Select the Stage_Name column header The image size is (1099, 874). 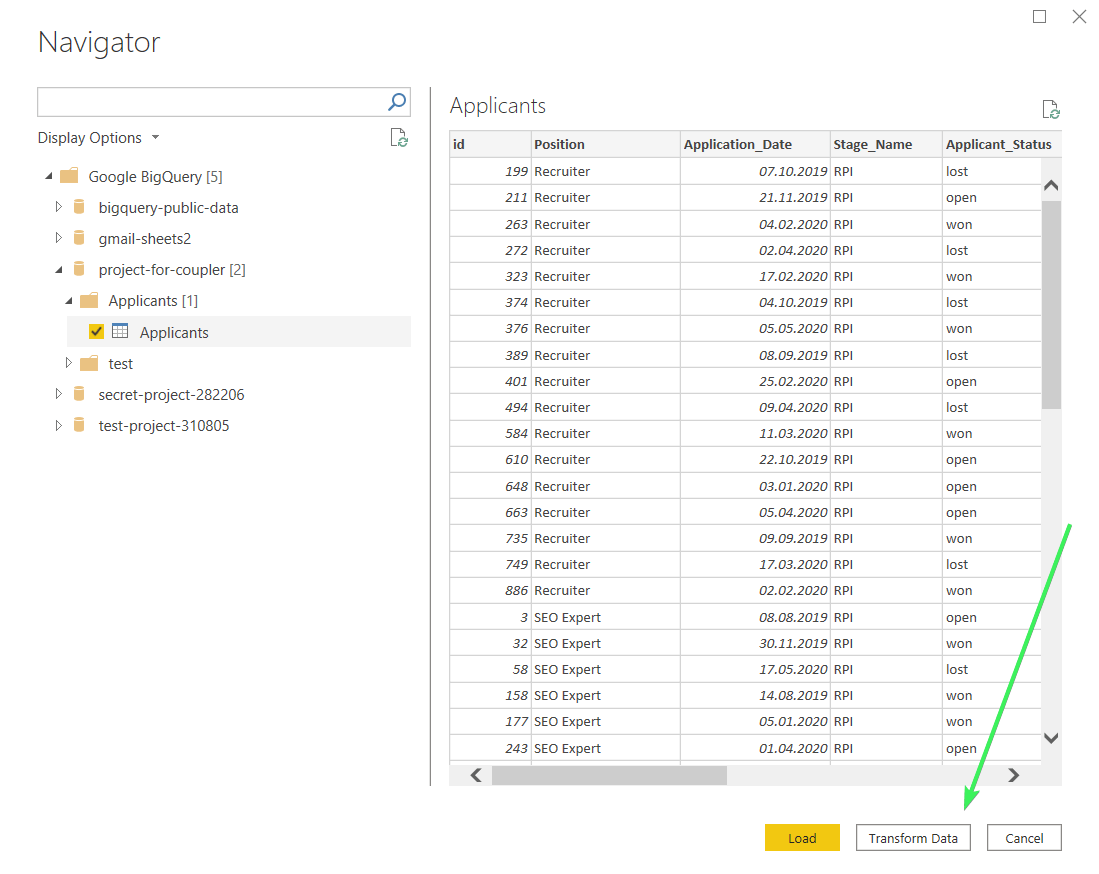(x=887, y=144)
